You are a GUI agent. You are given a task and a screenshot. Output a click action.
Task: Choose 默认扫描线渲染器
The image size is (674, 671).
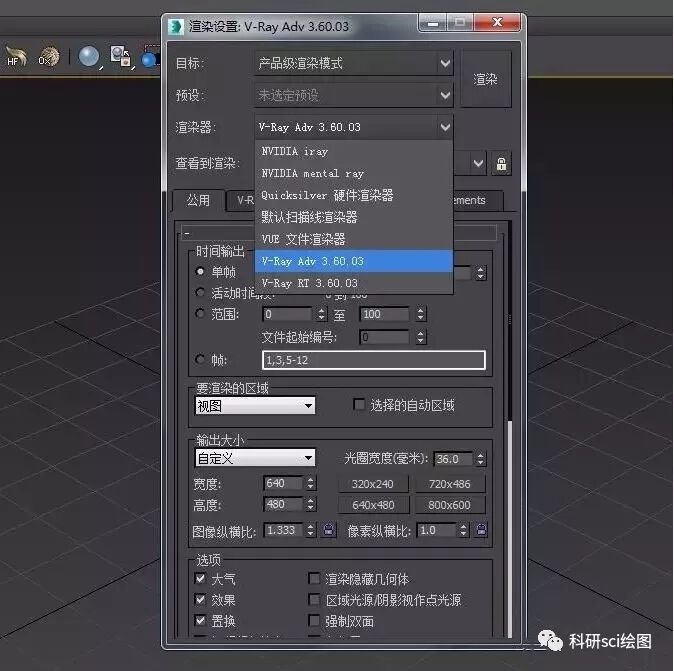(354, 217)
